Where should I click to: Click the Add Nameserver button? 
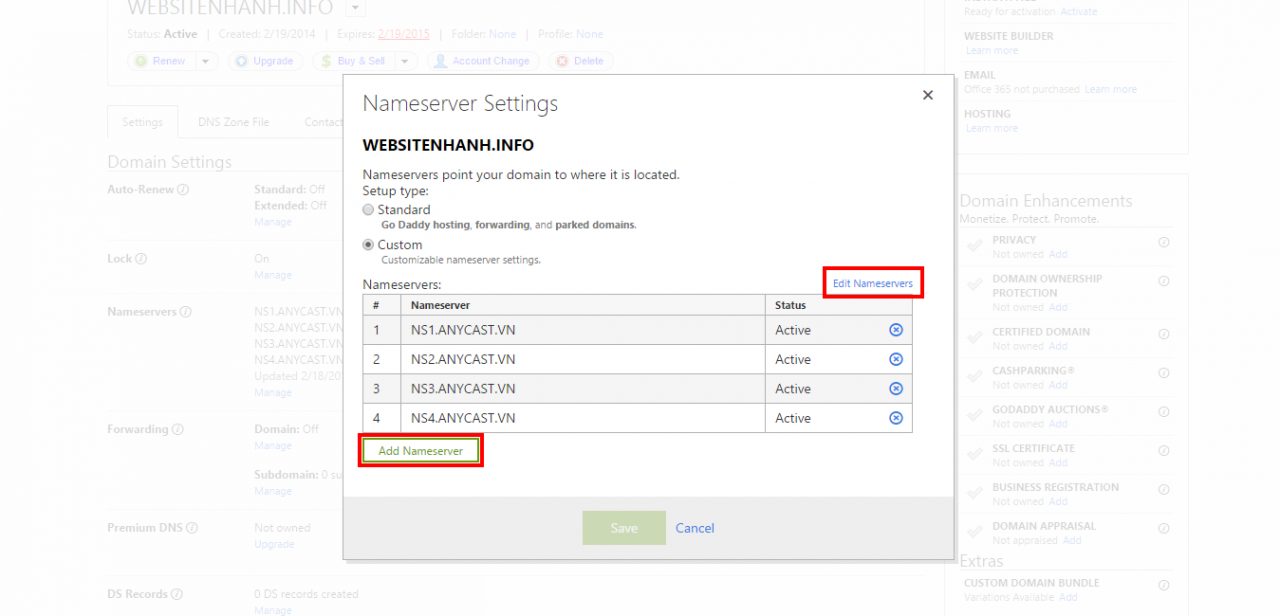pos(421,451)
